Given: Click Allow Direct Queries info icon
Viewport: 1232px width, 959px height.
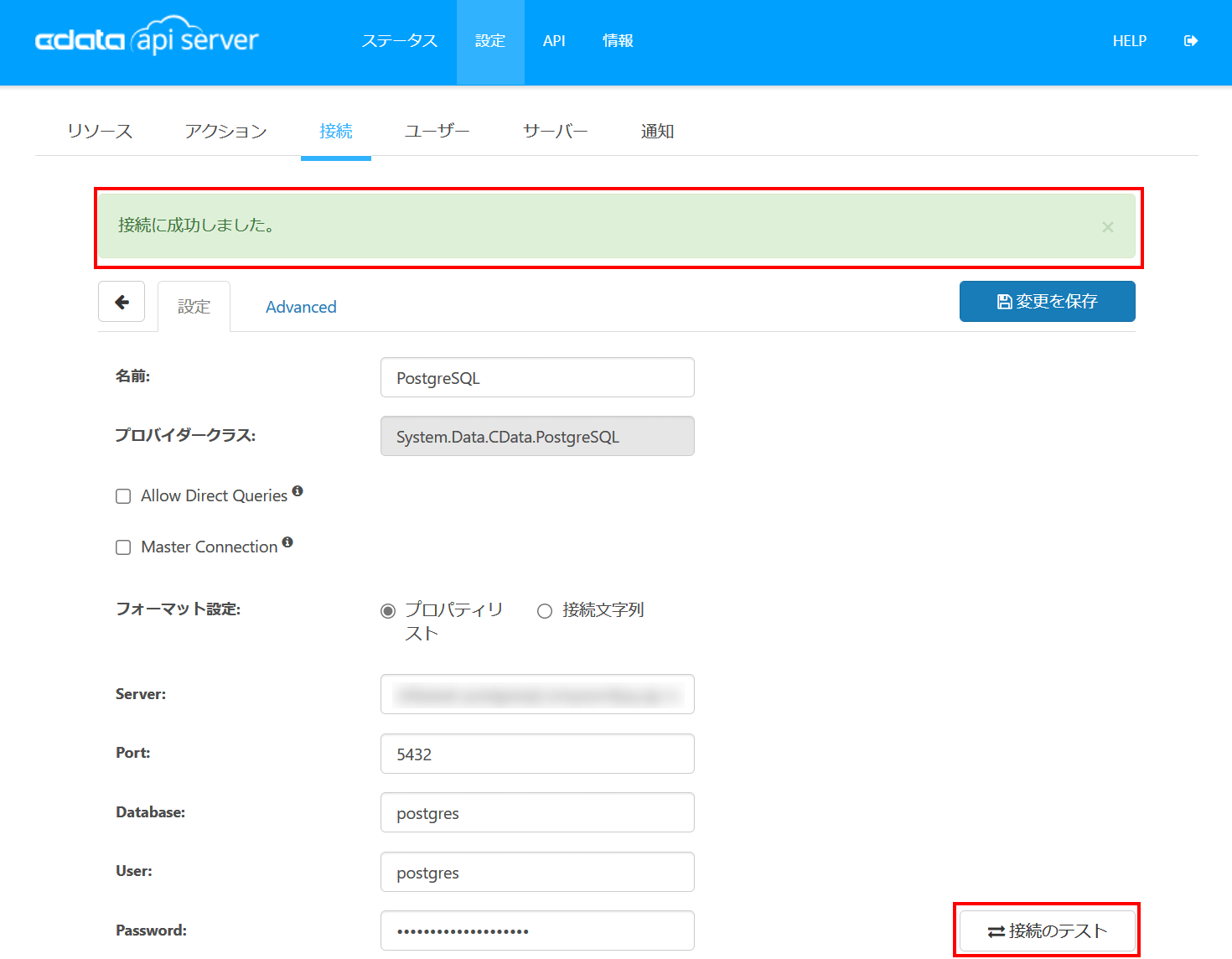Looking at the screenshot, I should pyautogui.click(x=298, y=491).
